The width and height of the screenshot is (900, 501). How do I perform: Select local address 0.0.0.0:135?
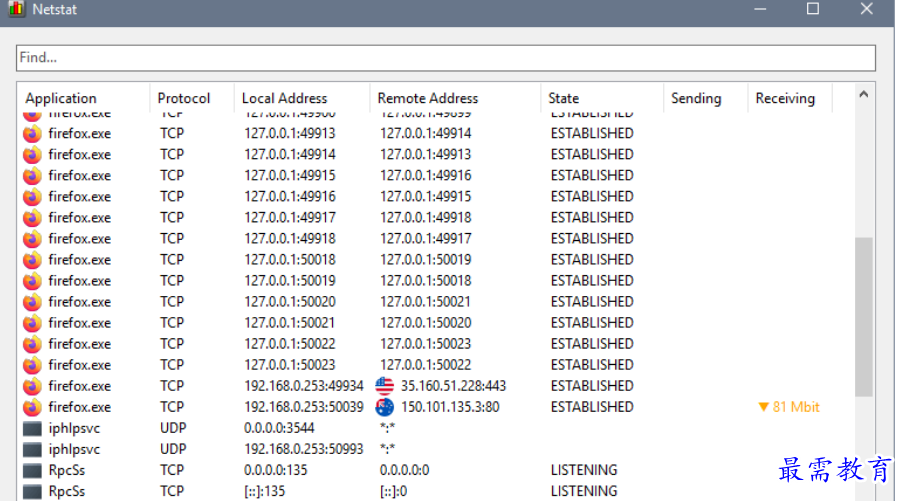(276, 470)
